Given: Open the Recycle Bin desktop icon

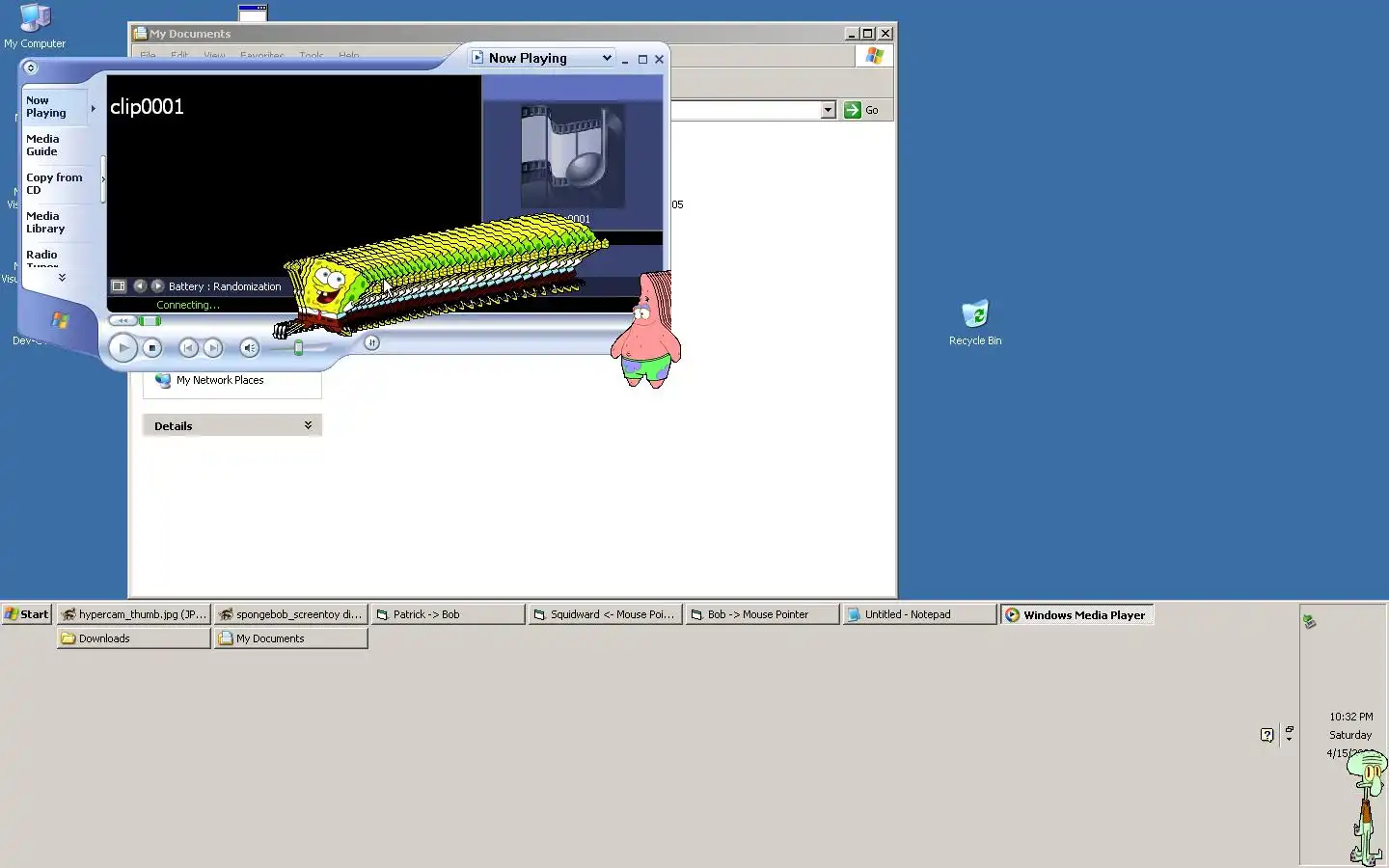Looking at the screenshot, I should tap(975, 322).
